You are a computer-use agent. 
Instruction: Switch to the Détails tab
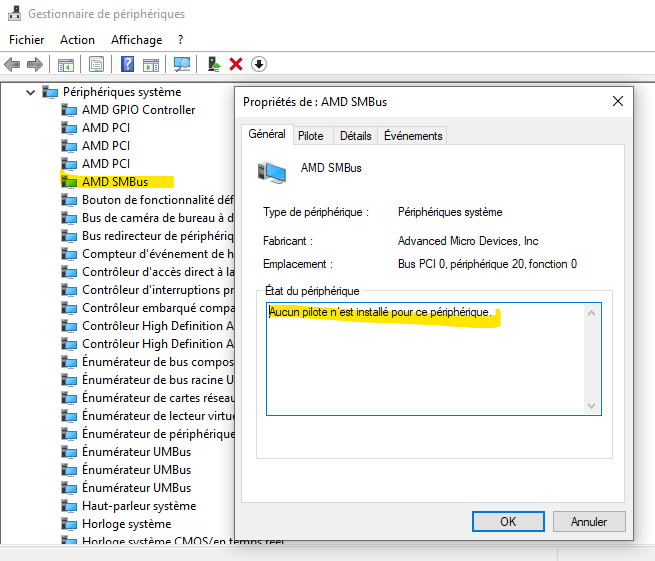355,136
